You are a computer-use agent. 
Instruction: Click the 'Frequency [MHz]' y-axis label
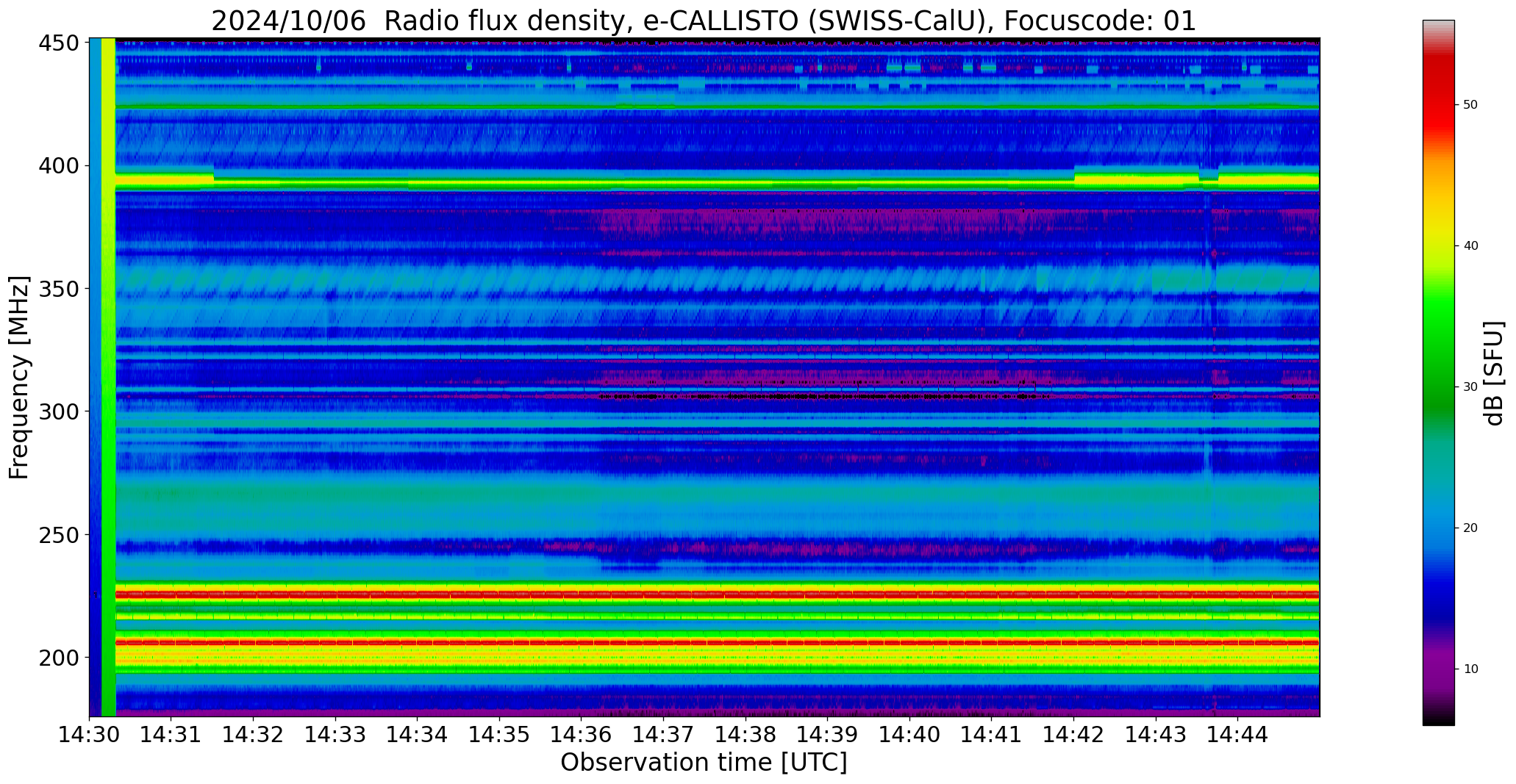[x=19, y=378]
